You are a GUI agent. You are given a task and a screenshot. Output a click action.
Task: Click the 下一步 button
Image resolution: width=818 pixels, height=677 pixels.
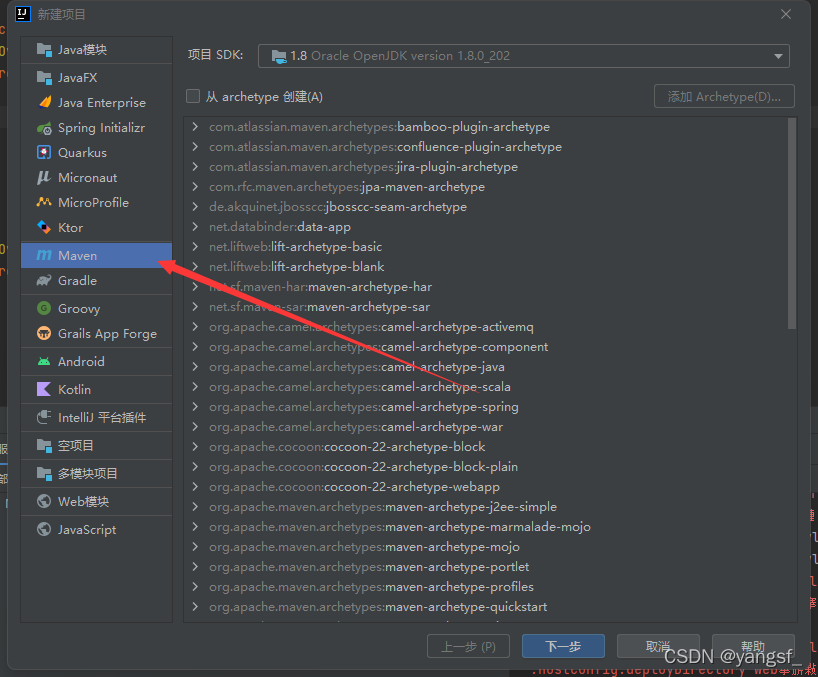click(563, 646)
